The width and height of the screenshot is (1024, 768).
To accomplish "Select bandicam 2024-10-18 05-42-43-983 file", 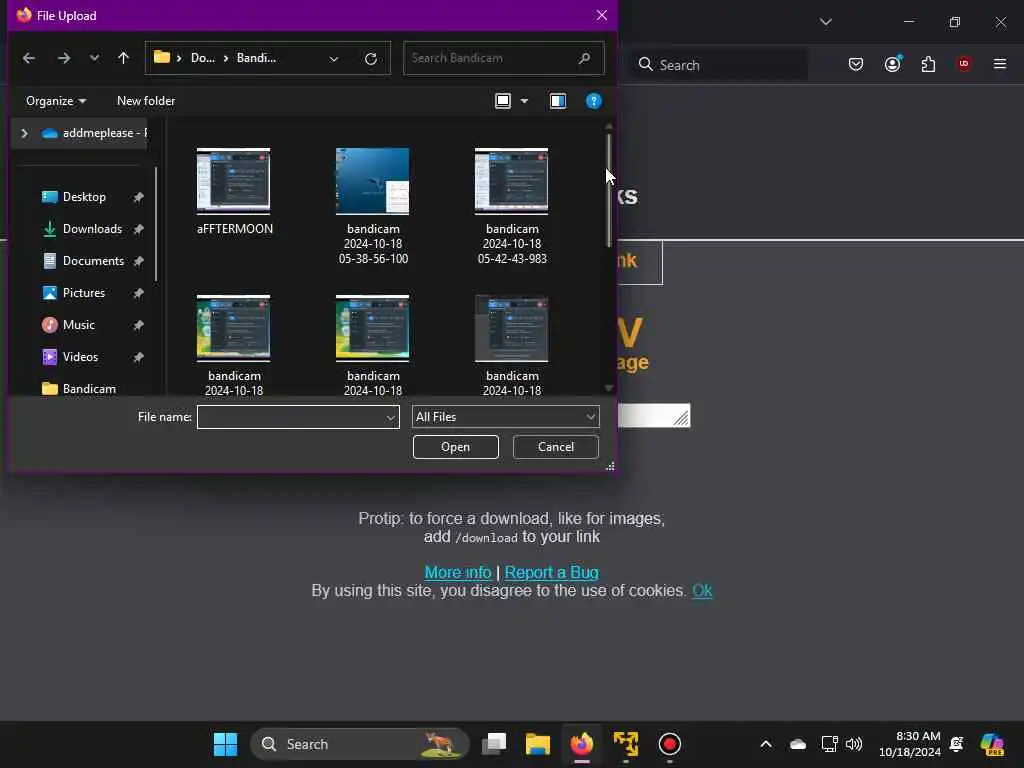I will pos(512,206).
